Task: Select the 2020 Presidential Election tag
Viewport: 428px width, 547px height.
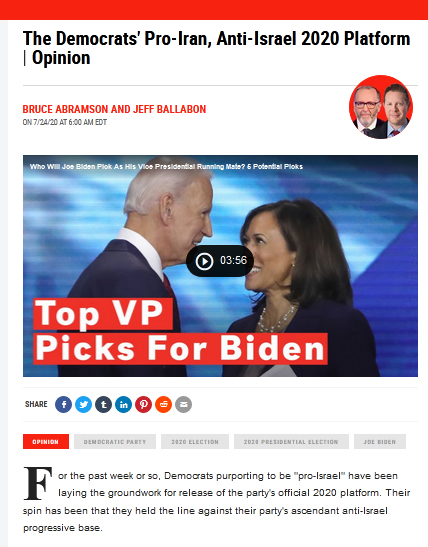Action: point(291,442)
